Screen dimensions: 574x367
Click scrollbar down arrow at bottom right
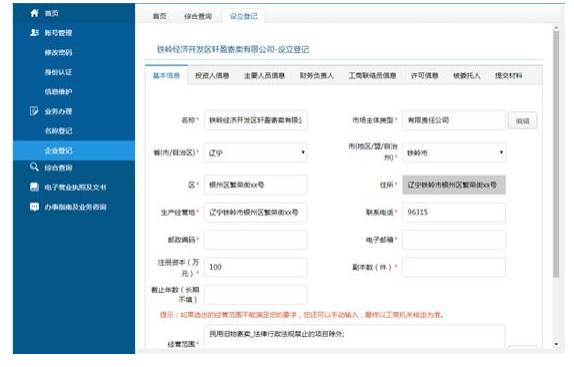click(x=556, y=344)
